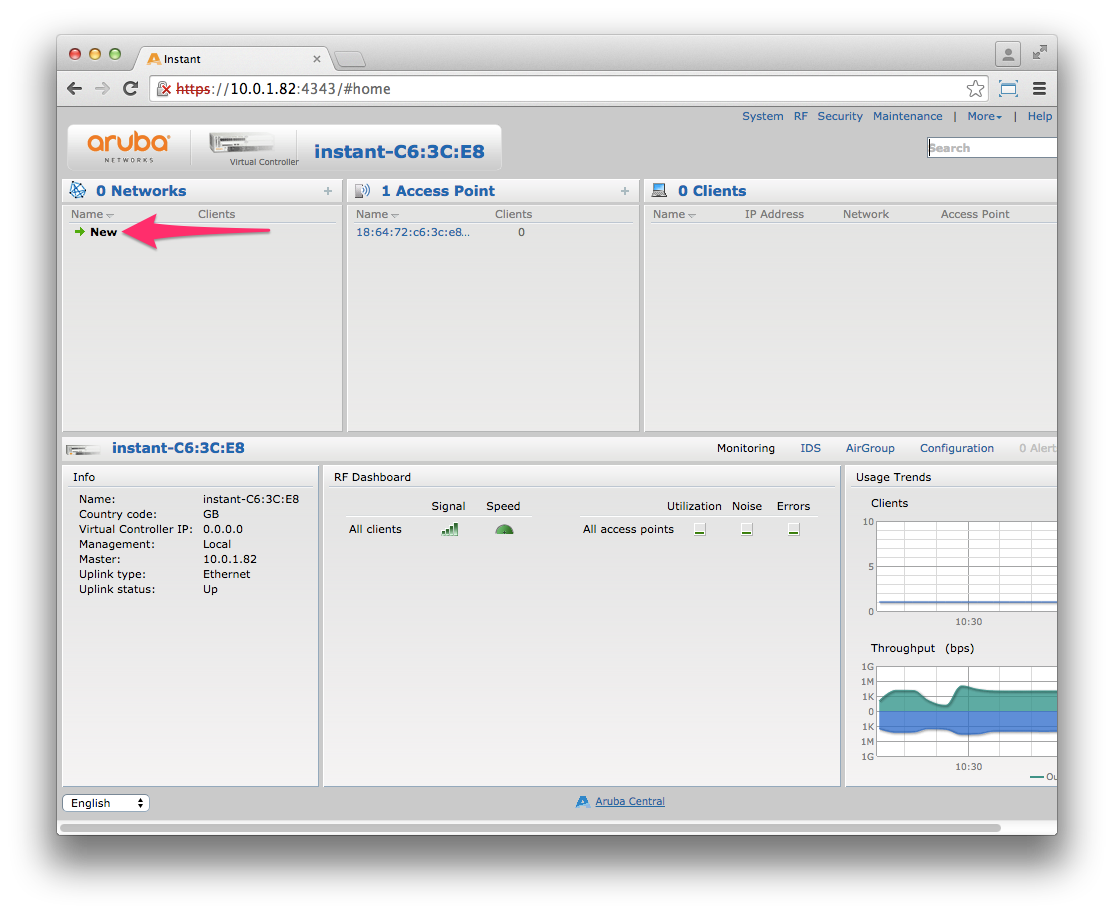
Task: Select access point 18:64:72:c6:3c:e8
Action: pyautogui.click(x=413, y=232)
